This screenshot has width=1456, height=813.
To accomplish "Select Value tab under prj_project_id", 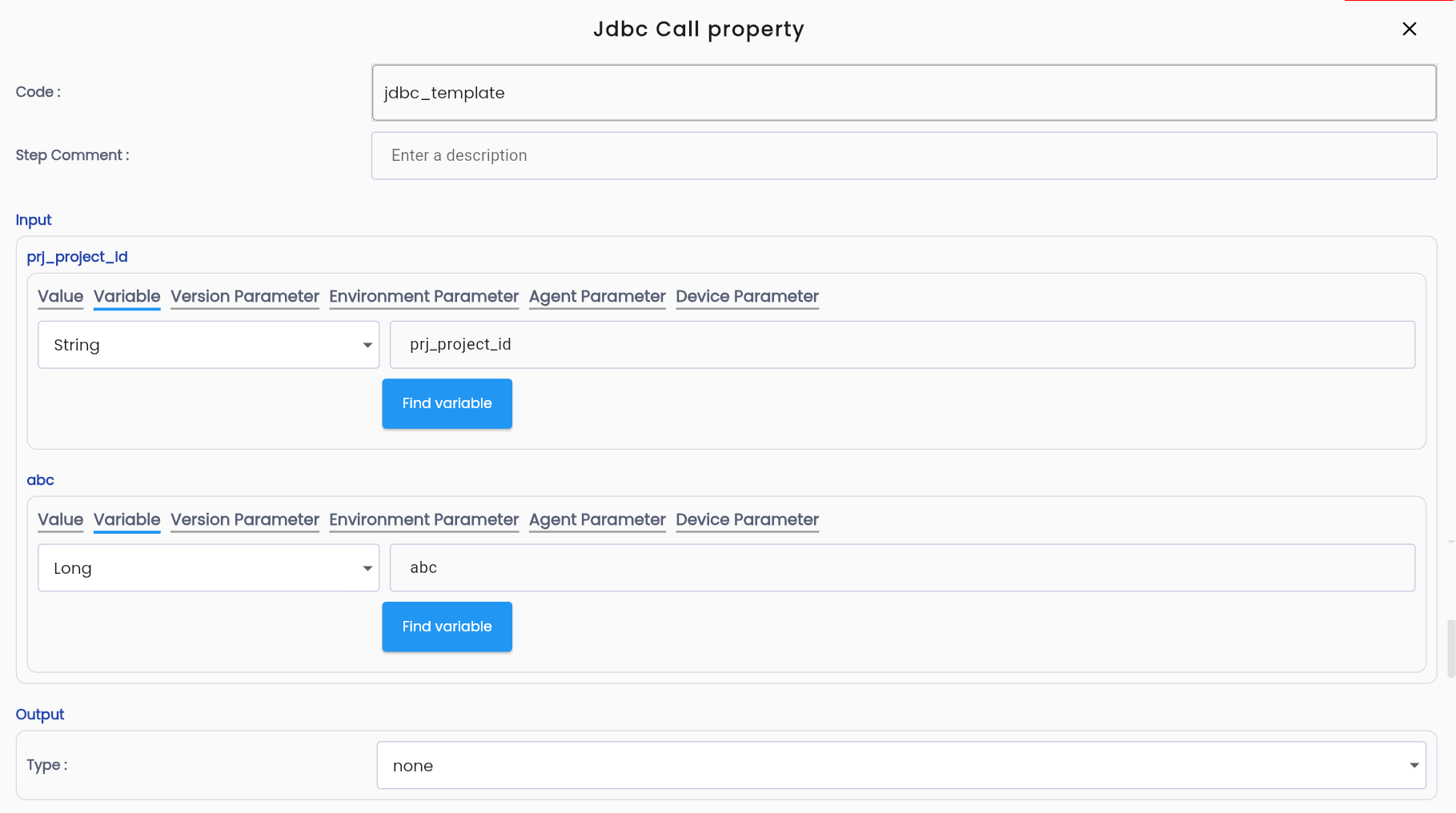I will pos(61,297).
